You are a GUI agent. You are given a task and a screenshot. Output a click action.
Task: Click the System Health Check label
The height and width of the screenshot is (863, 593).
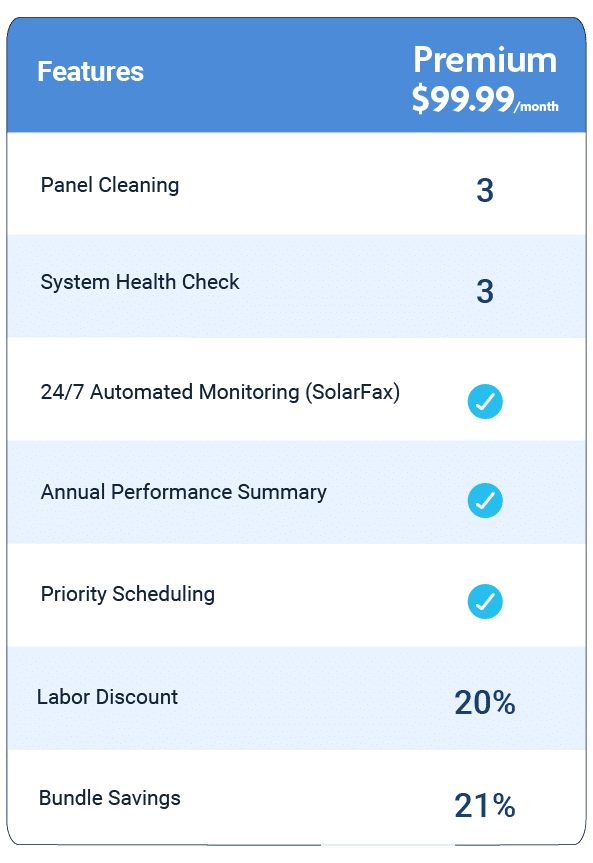pos(139,282)
